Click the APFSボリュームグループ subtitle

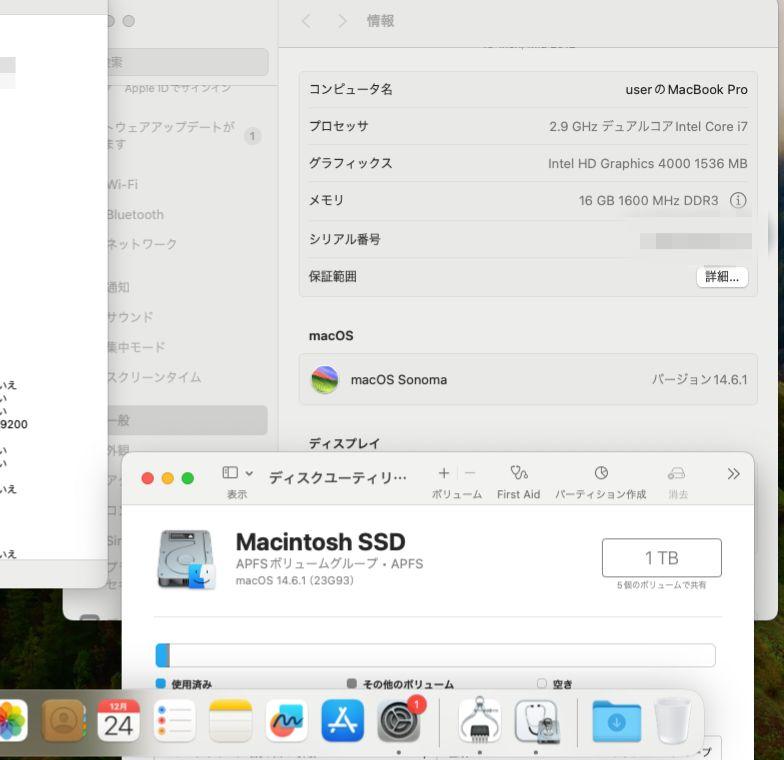(330, 564)
